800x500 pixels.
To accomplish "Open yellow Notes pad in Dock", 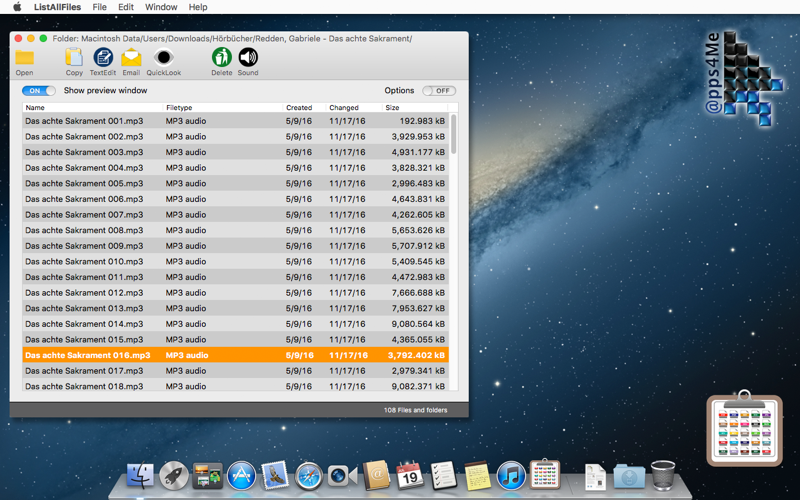I will pyautogui.click(x=477, y=476).
